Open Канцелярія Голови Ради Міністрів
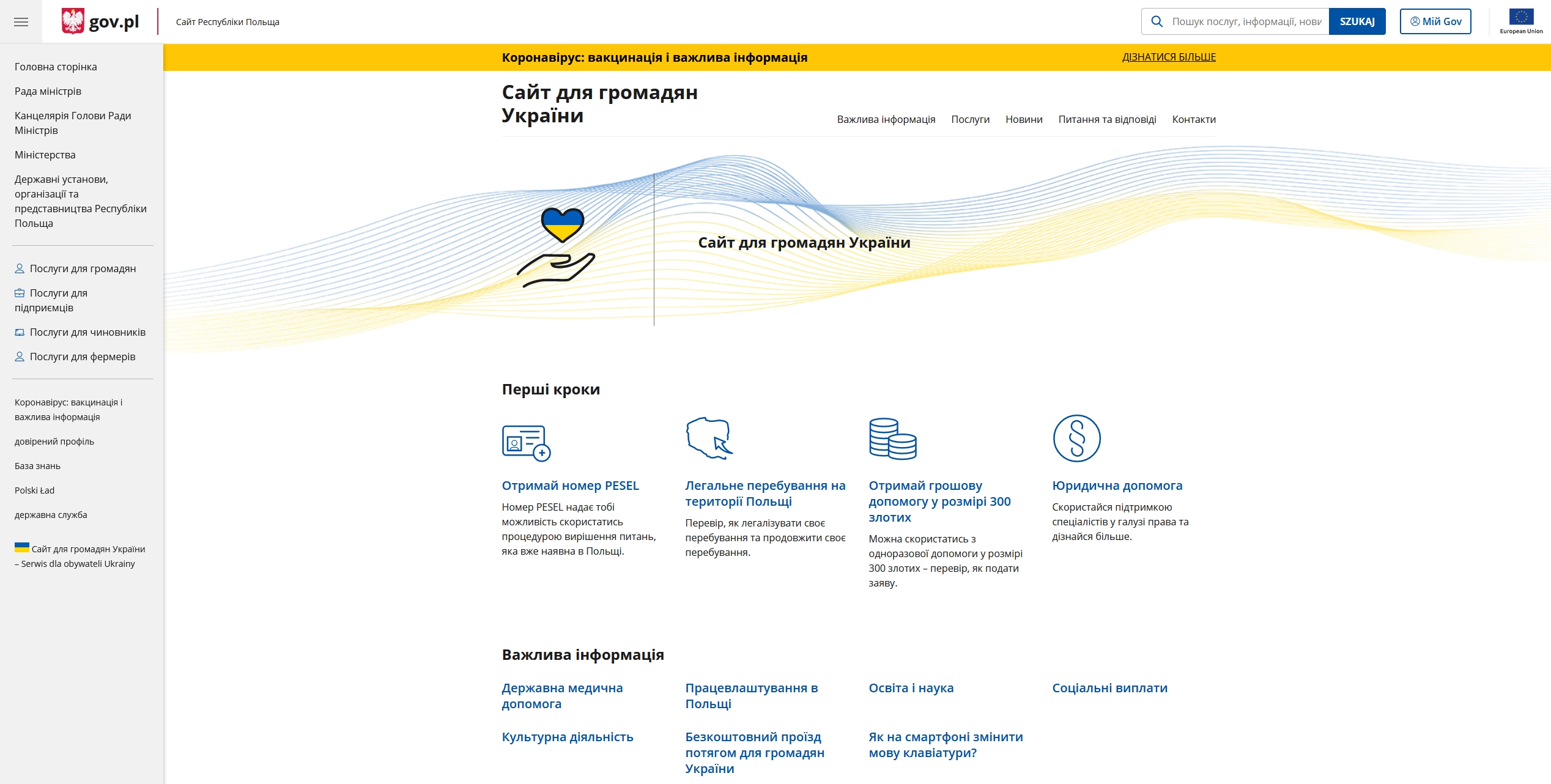Viewport: 1551px width, 784px height. (73, 123)
